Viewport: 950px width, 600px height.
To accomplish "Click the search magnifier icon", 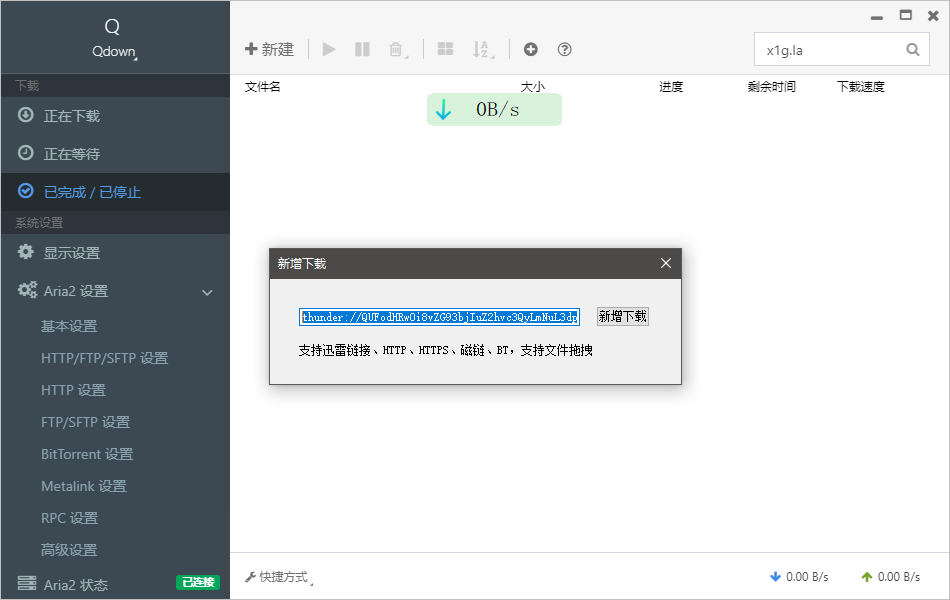I will (912, 50).
